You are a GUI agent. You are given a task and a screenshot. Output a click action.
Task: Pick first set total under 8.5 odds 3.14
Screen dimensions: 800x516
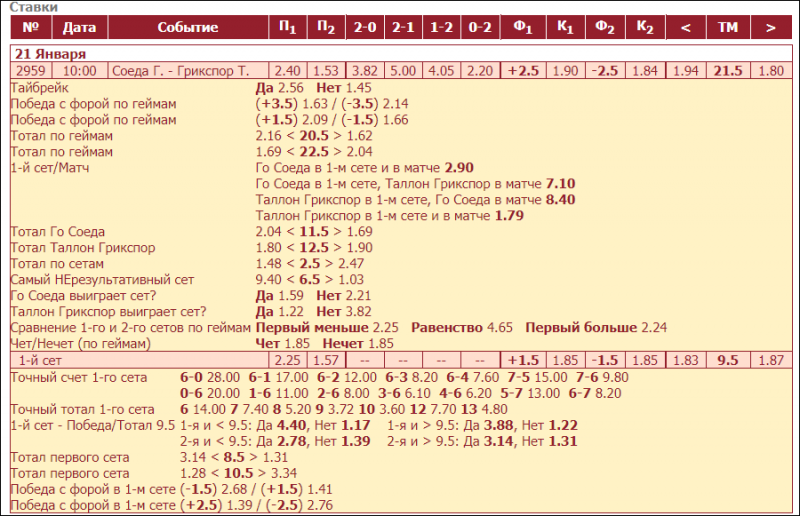point(192,457)
